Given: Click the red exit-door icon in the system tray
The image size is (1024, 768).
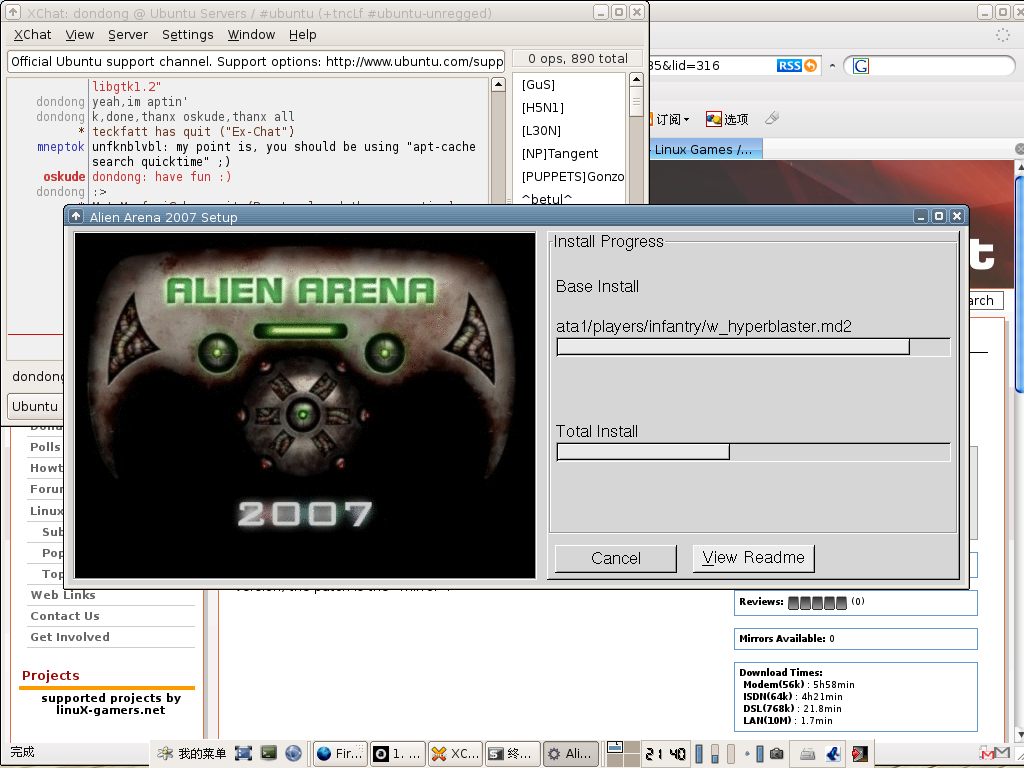Looking at the screenshot, I should [x=859, y=754].
